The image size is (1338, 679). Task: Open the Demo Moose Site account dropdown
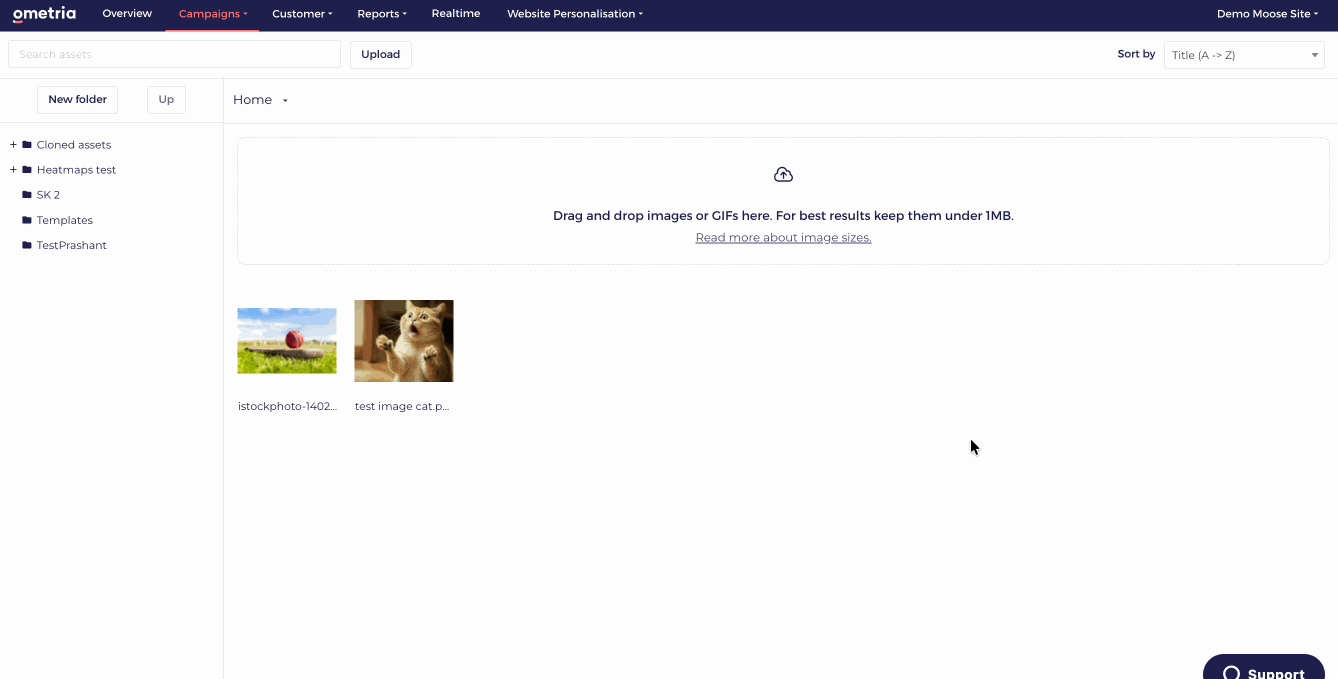1267,14
